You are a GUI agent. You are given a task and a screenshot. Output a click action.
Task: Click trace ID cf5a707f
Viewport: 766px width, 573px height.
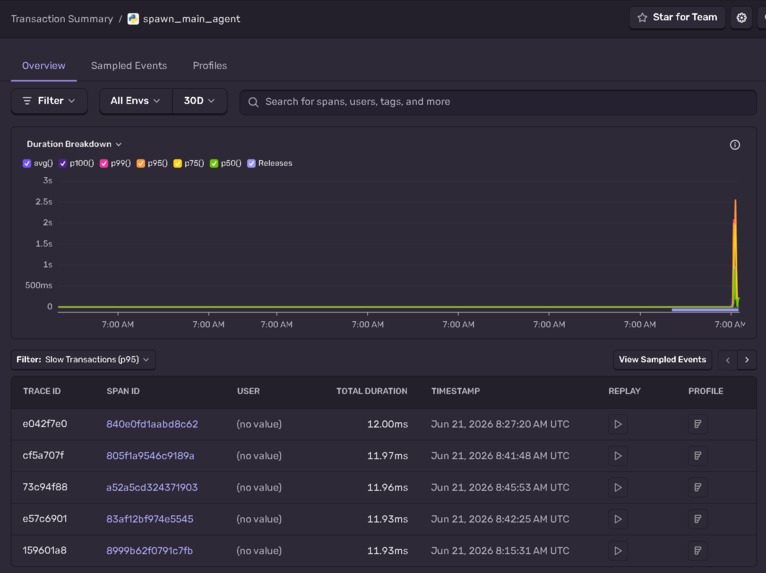pos(43,456)
